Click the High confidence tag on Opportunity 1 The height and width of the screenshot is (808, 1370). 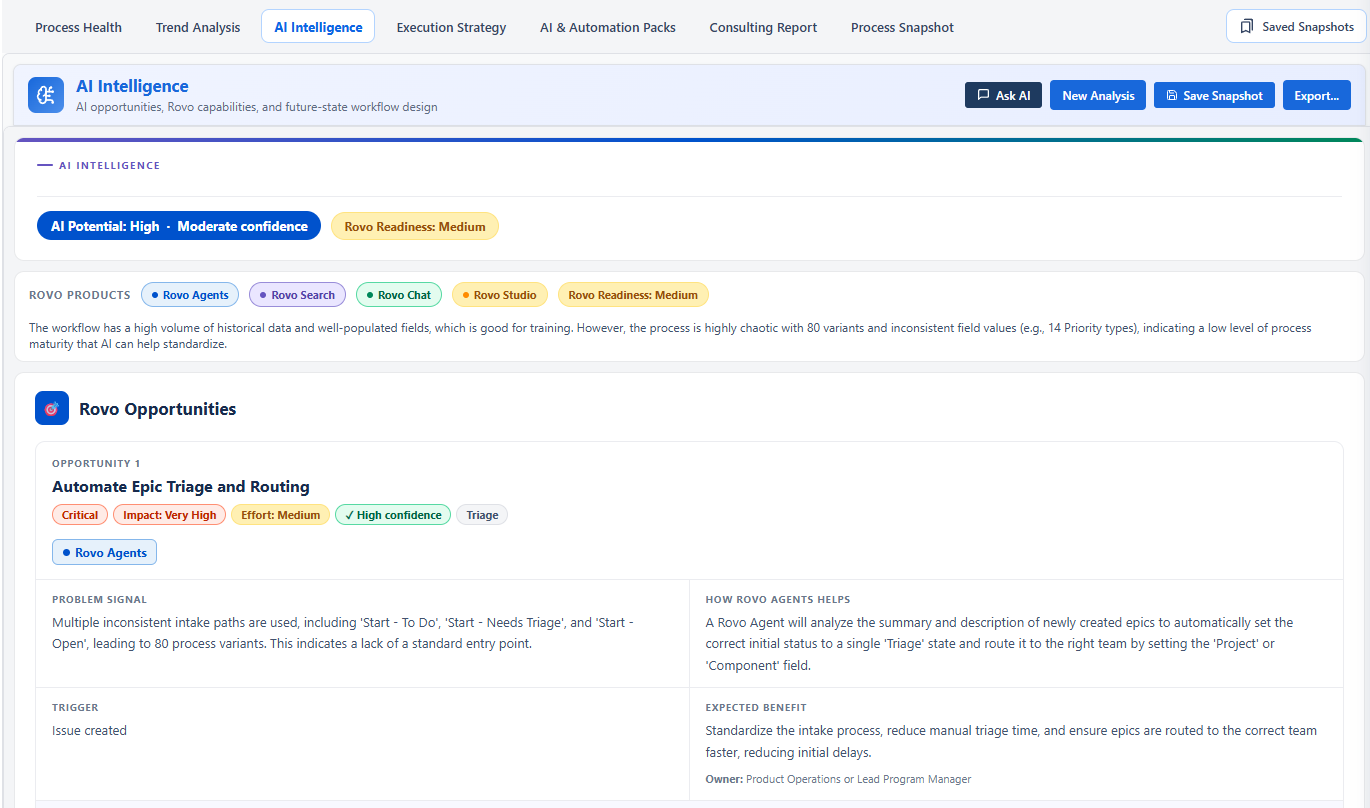(393, 515)
